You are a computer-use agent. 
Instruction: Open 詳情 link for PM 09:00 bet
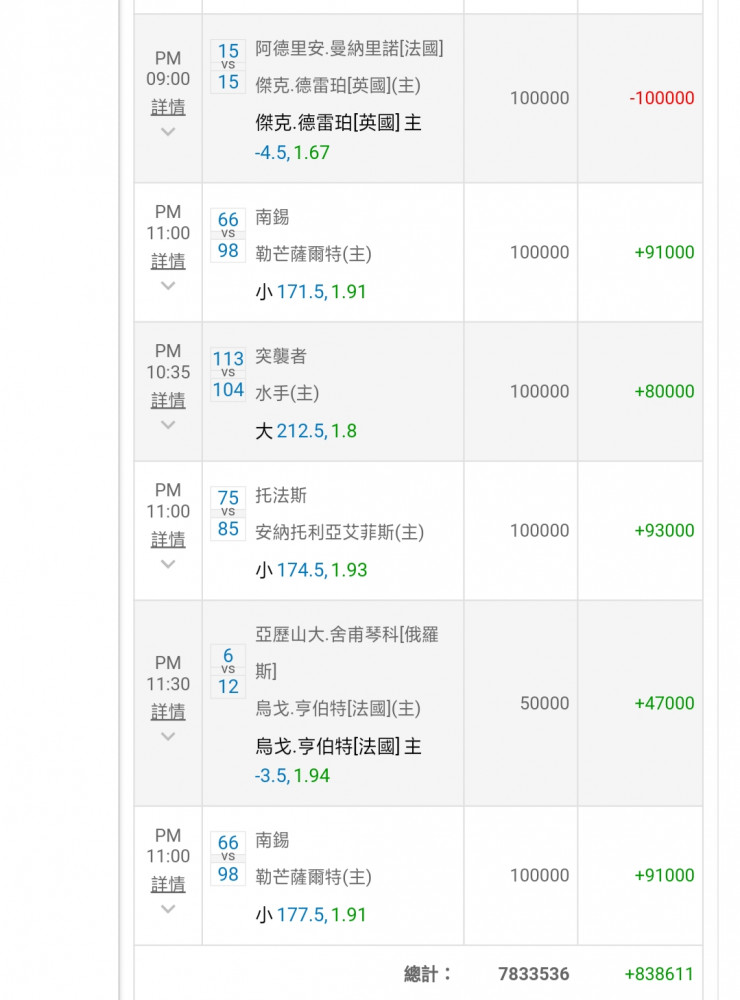168,107
